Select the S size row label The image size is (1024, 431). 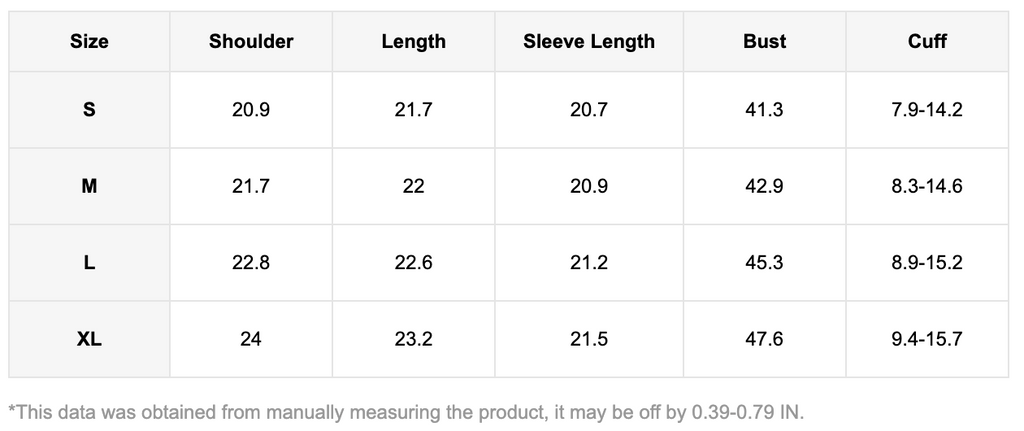point(89,110)
